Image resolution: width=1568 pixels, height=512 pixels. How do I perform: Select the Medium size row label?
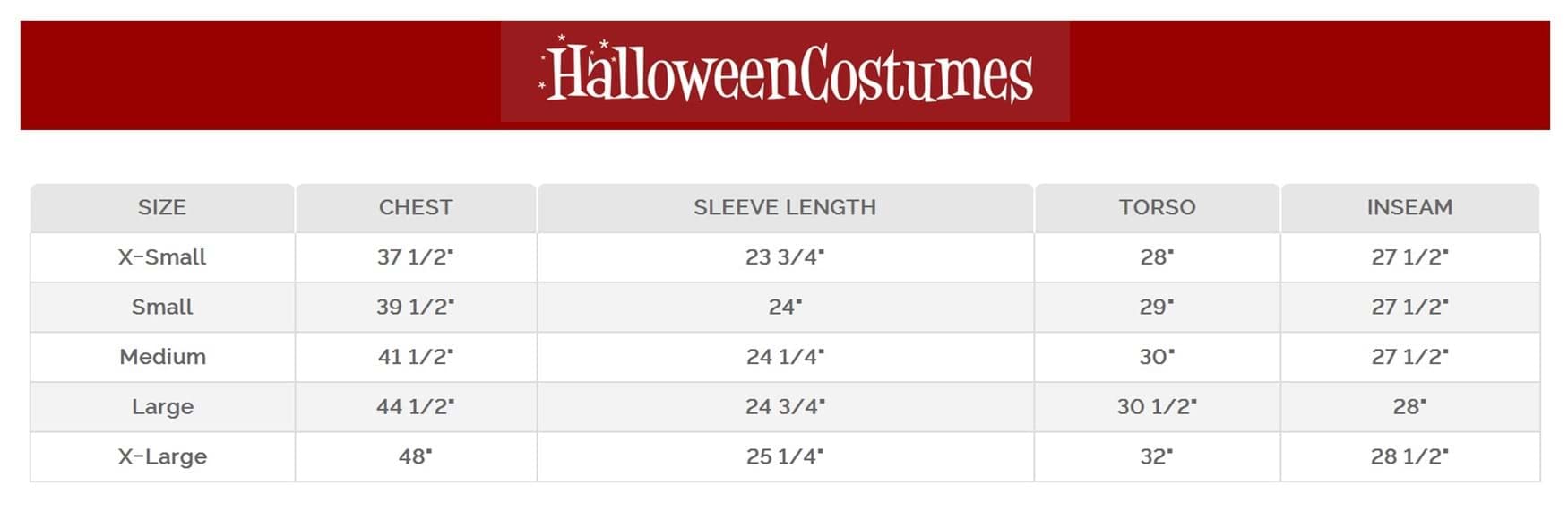click(x=162, y=357)
